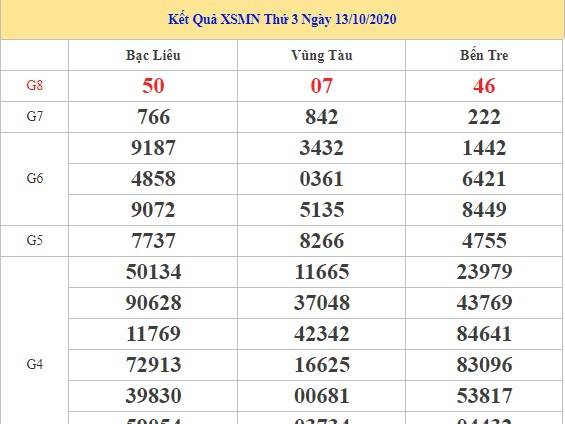
Task: Click the G5 prize row label
Action: click(35, 240)
